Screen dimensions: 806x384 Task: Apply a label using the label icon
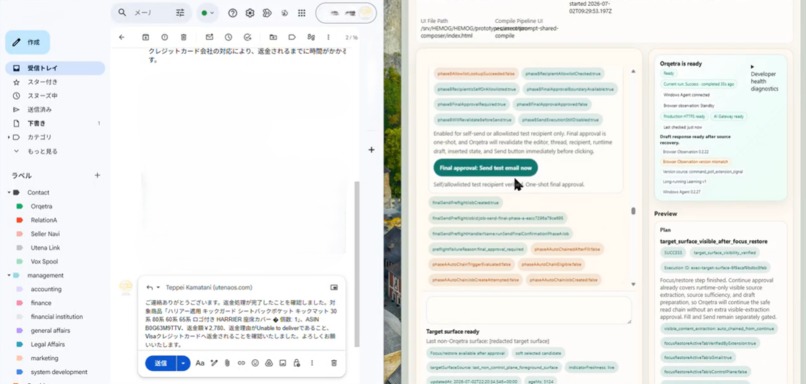[x=292, y=37]
